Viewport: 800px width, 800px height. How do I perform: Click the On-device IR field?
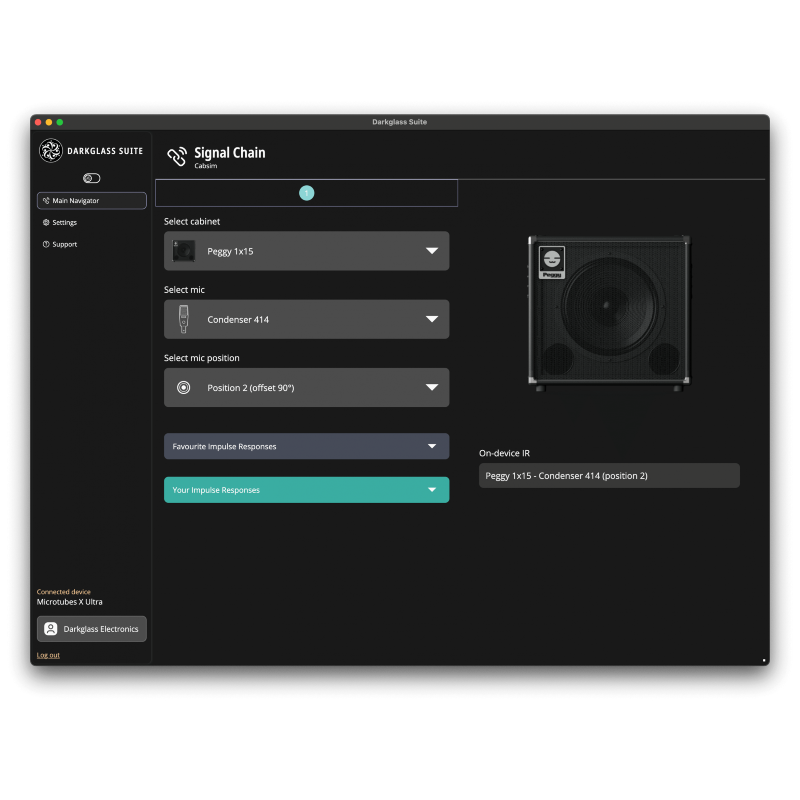click(609, 476)
